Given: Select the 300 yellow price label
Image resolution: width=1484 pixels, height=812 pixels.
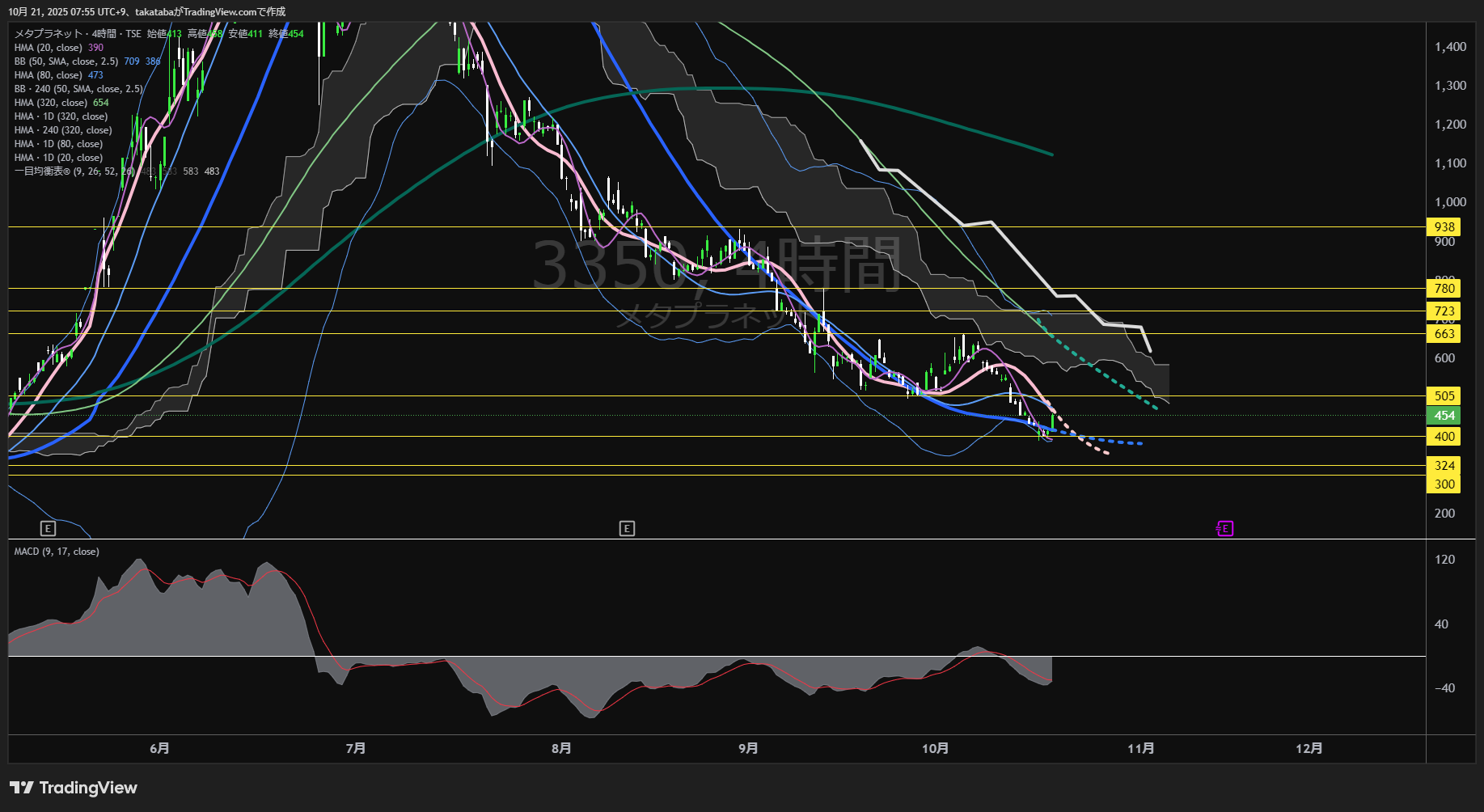Looking at the screenshot, I should coord(1444,484).
